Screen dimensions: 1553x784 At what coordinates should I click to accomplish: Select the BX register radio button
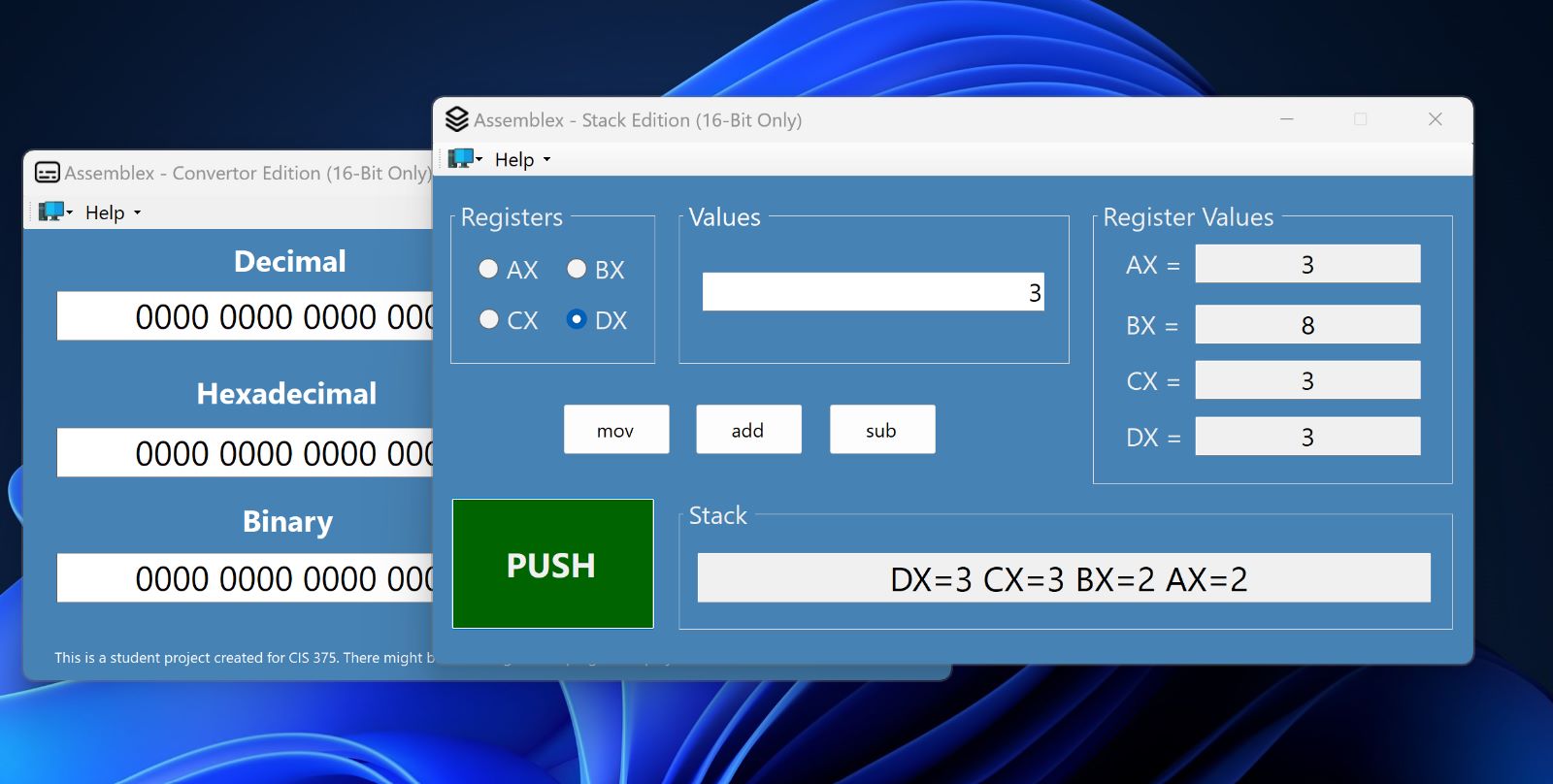coord(577,269)
